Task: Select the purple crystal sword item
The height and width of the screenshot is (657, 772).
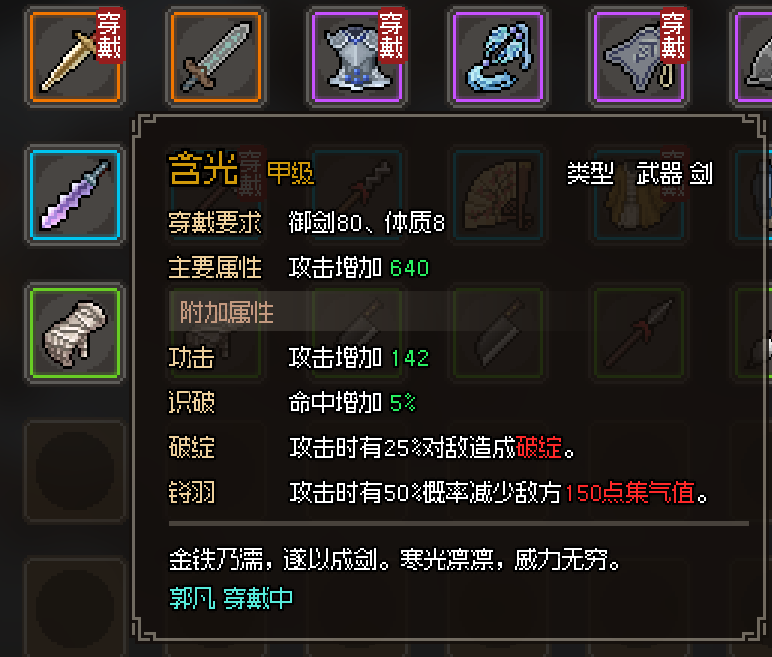Action: (x=75, y=195)
